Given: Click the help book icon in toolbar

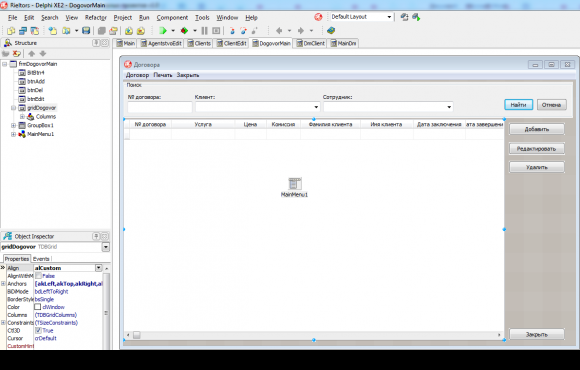Looking at the screenshot, I should [331, 31].
